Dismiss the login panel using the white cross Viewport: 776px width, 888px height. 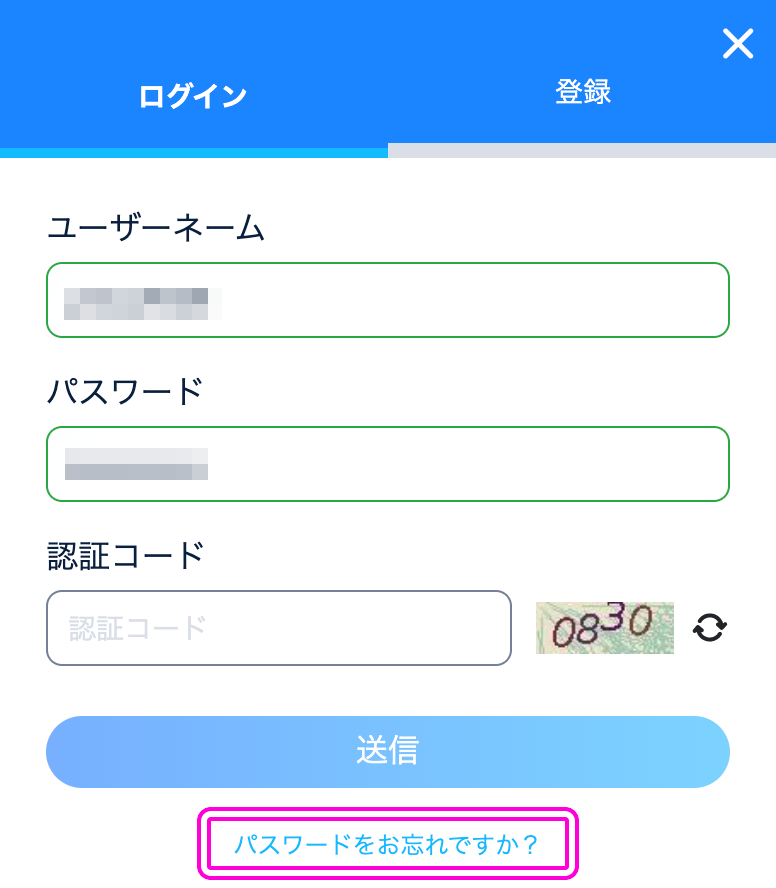(x=738, y=44)
